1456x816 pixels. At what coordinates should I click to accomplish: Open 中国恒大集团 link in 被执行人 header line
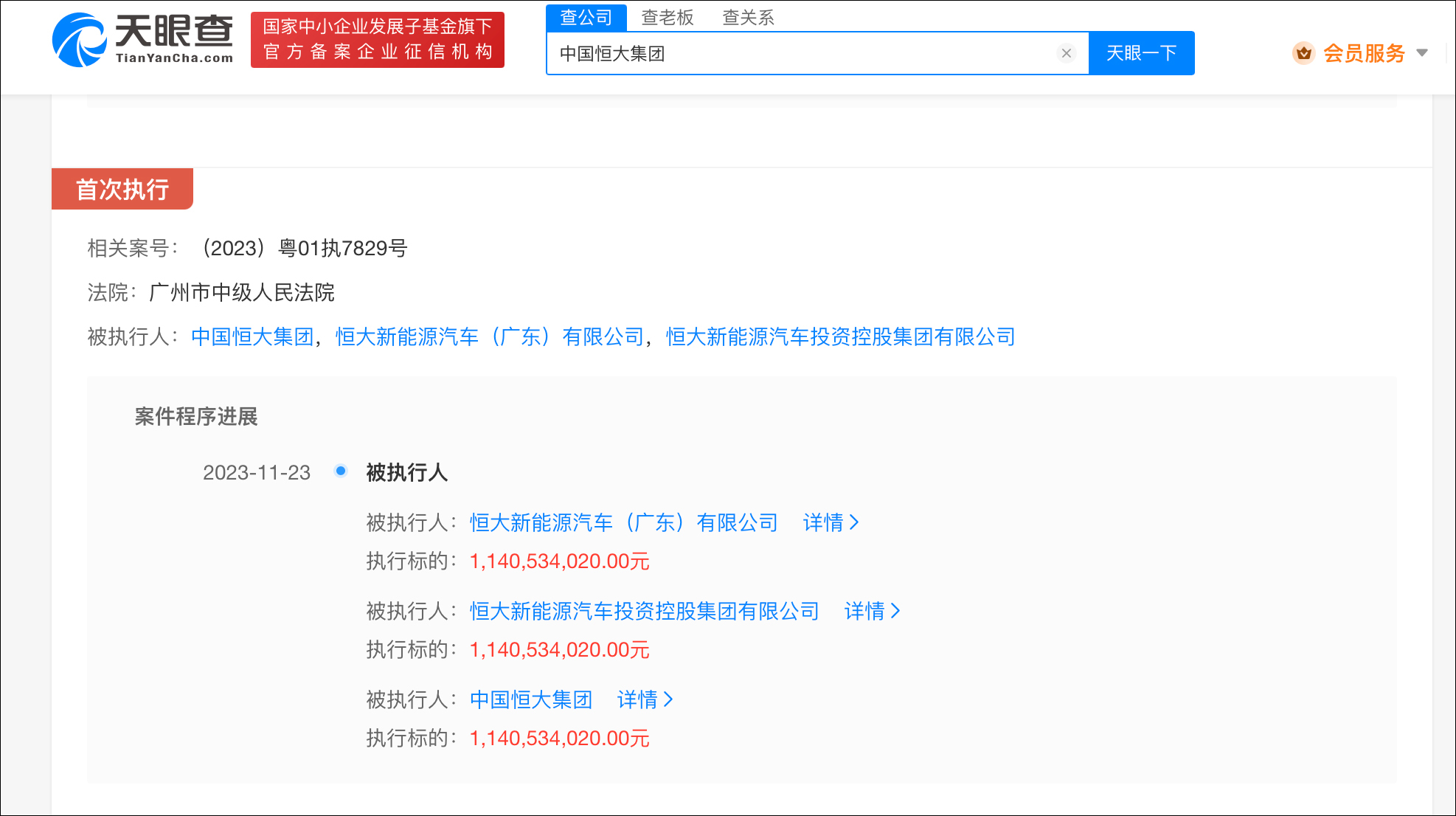252,337
